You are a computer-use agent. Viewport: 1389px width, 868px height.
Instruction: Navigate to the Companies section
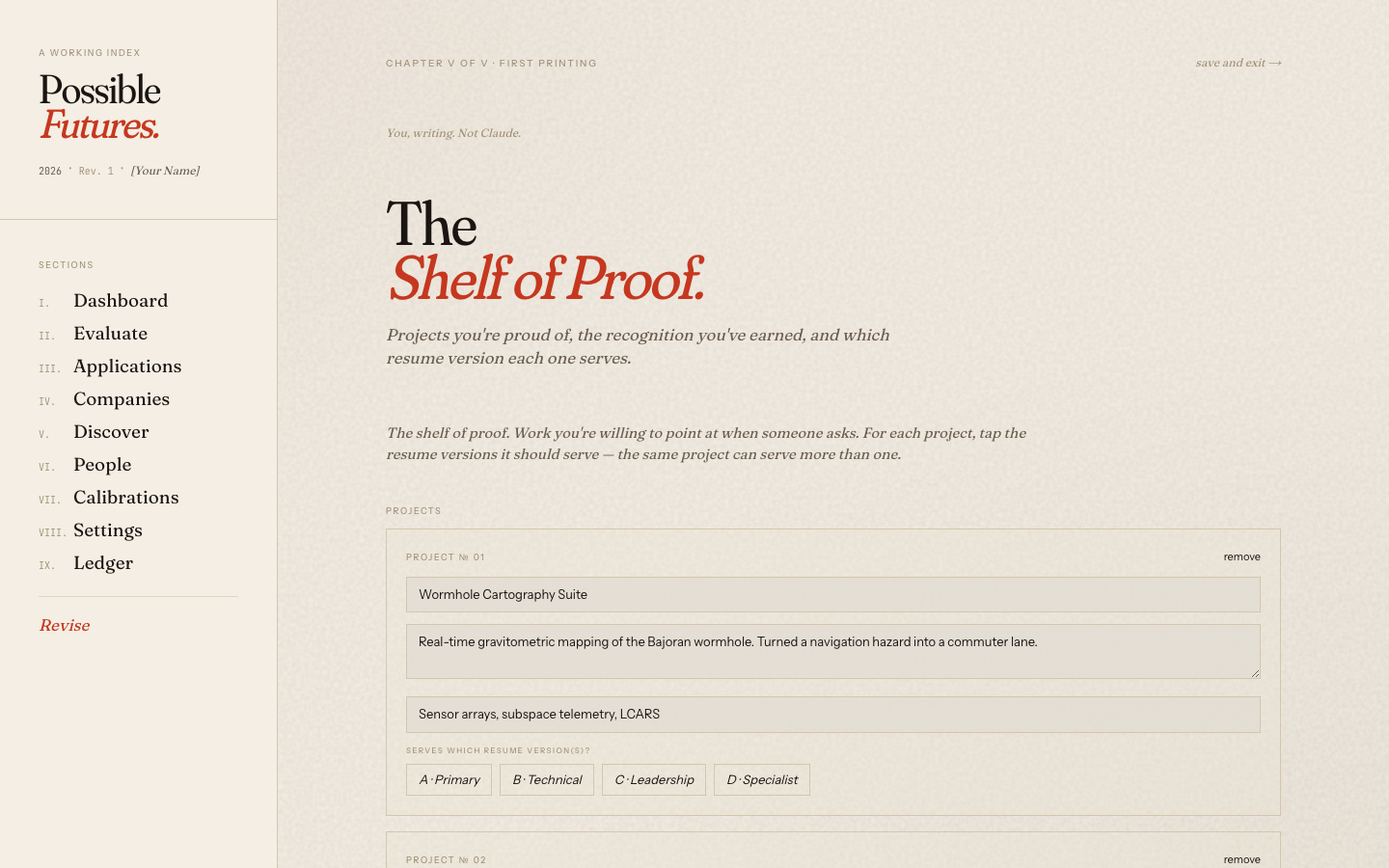pyautogui.click(x=122, y=399)
